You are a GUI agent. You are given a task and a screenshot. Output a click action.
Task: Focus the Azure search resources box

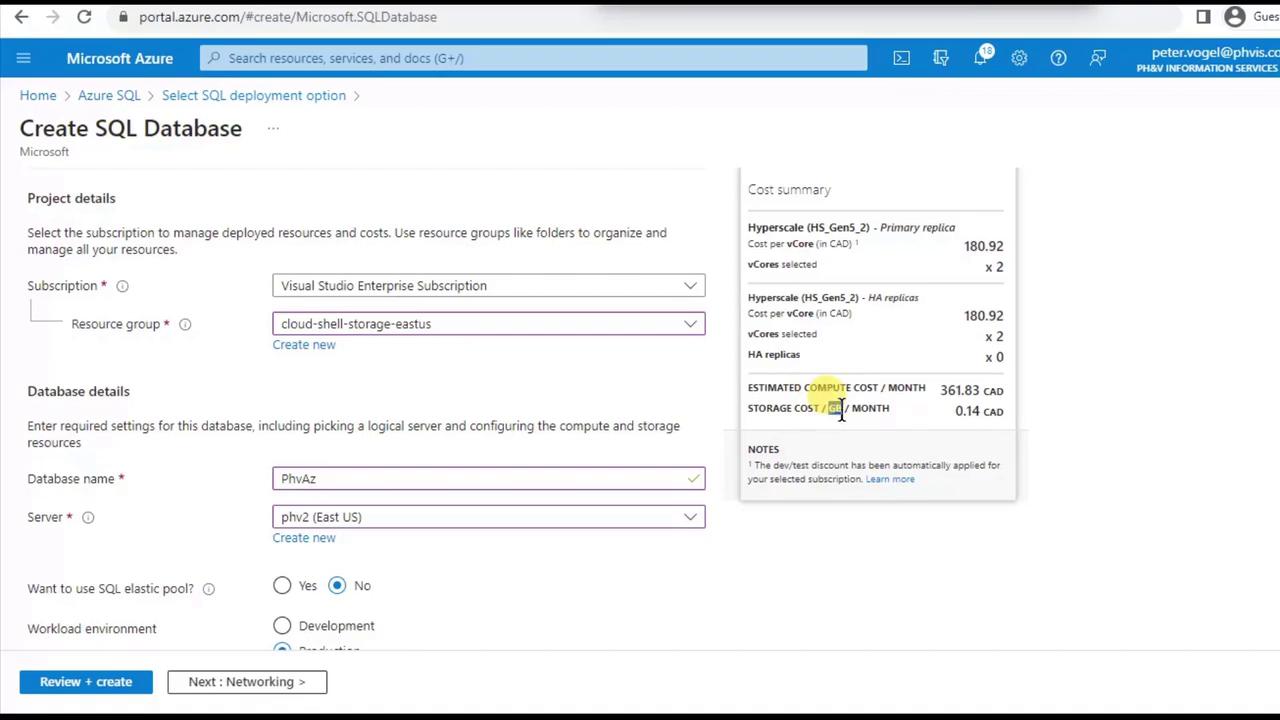[534, 58]
